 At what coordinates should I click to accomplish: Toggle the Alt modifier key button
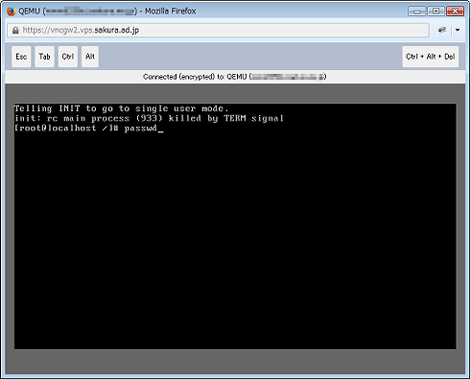[90, 57]
